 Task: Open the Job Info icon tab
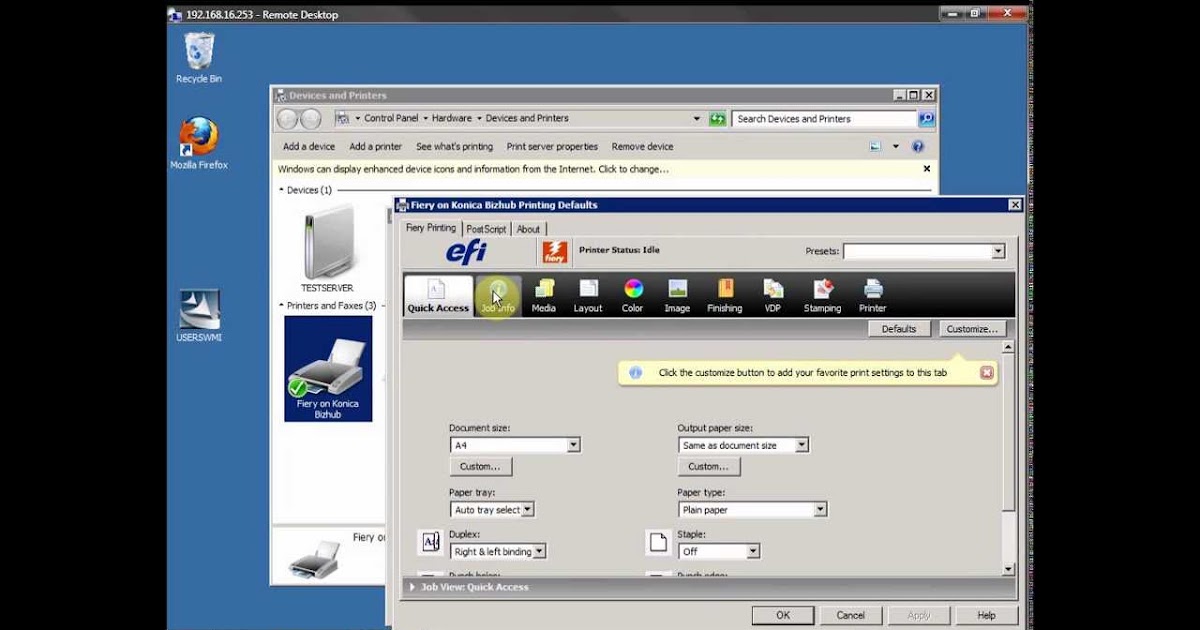click(497, 296)
